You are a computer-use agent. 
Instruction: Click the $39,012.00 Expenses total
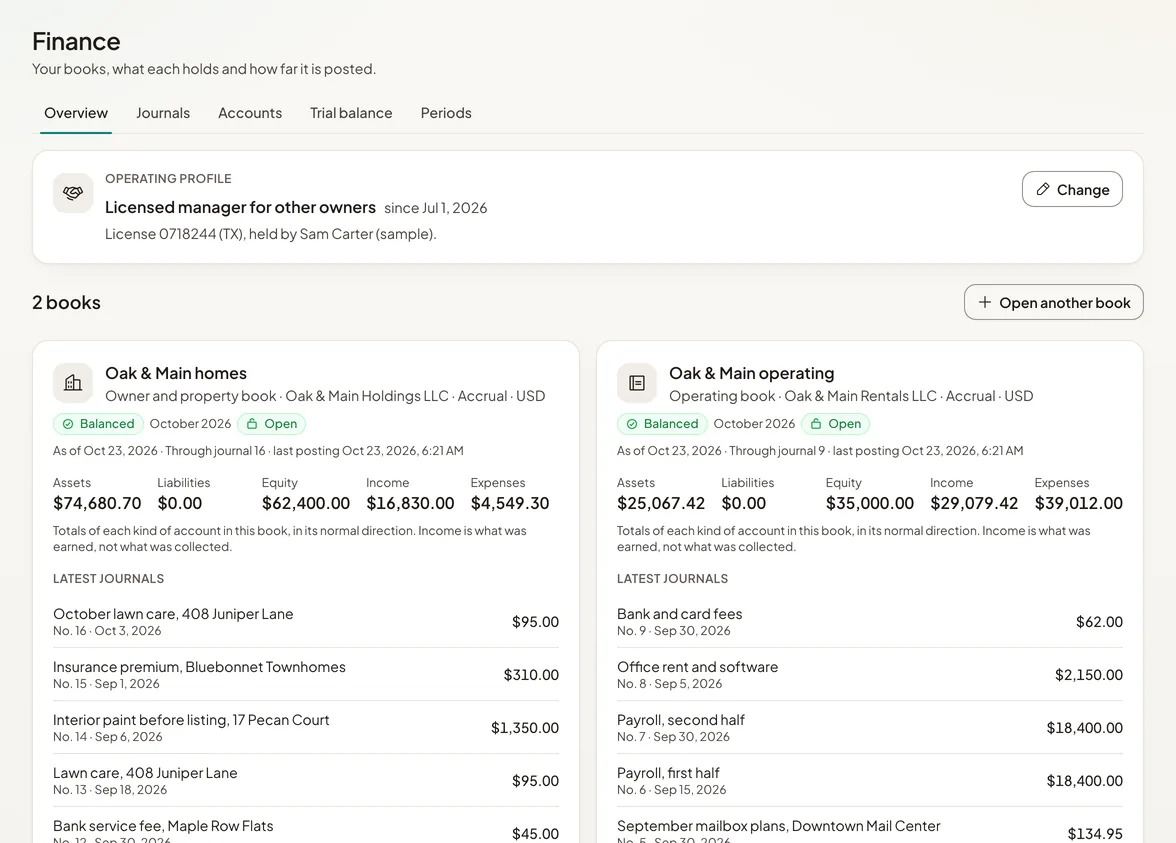point(1078,503)
